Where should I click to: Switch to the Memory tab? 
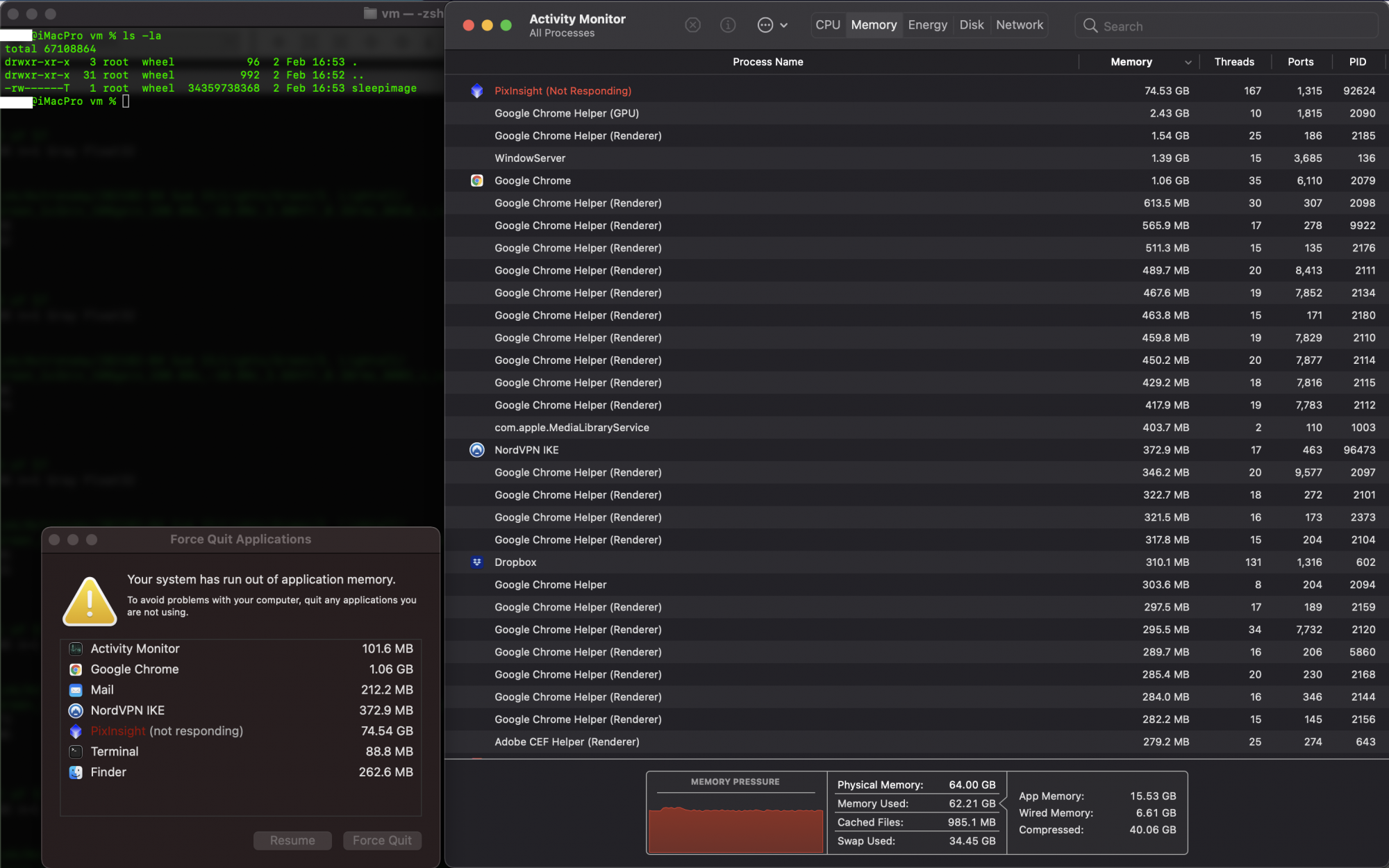tap(874, 25)
